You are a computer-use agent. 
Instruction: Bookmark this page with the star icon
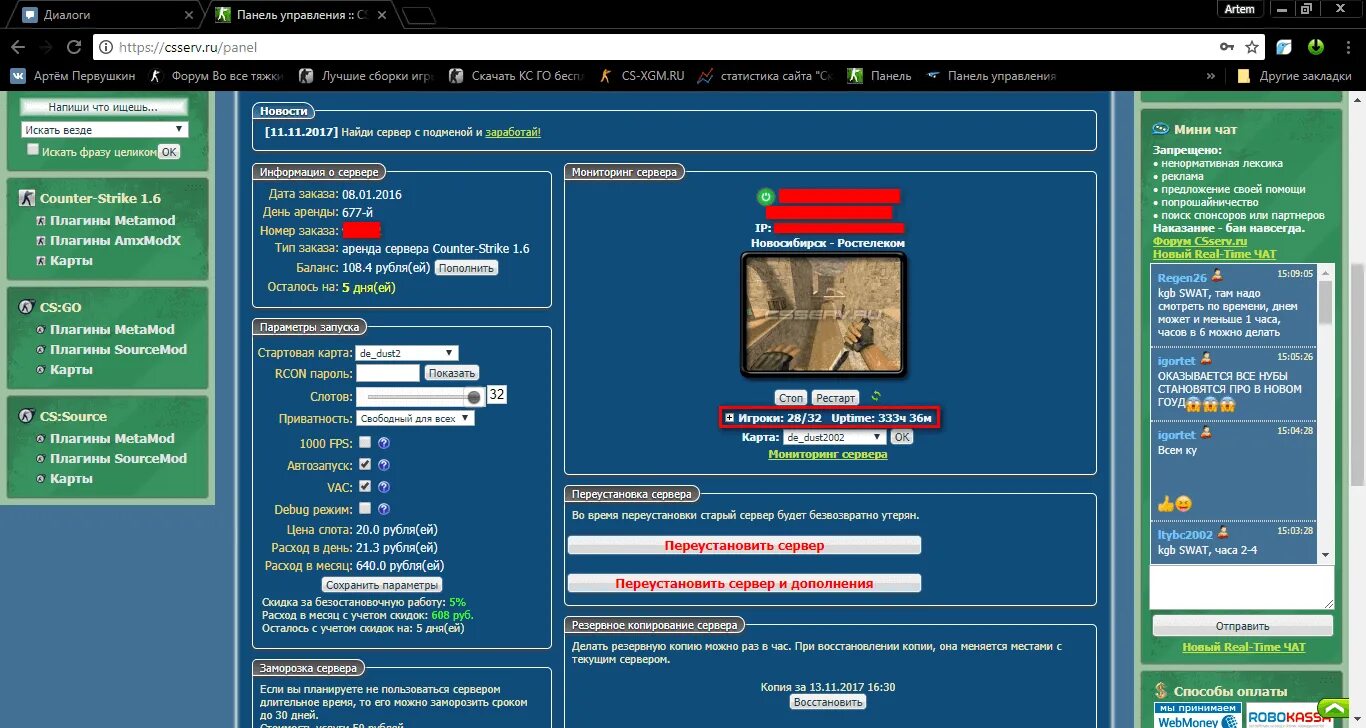point(1252,47)
